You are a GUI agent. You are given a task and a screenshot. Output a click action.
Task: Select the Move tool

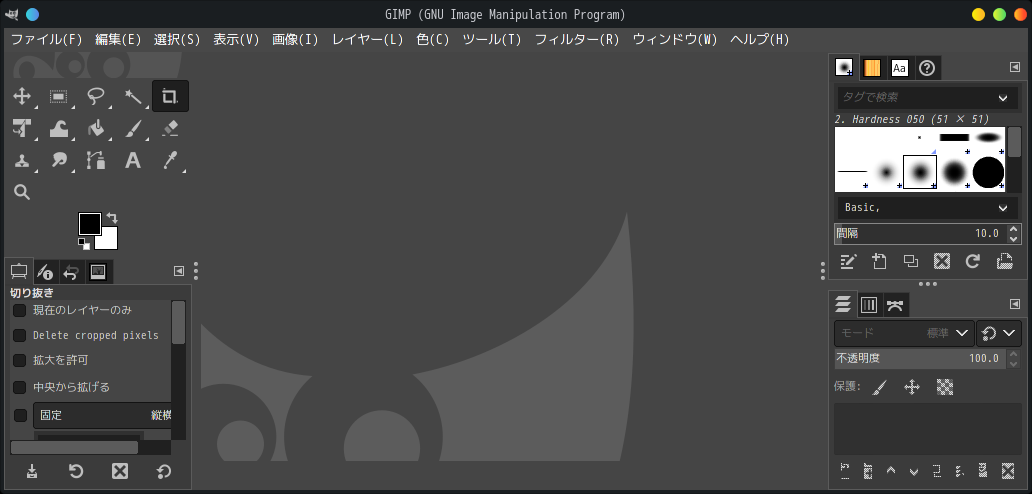click(22, 97)
